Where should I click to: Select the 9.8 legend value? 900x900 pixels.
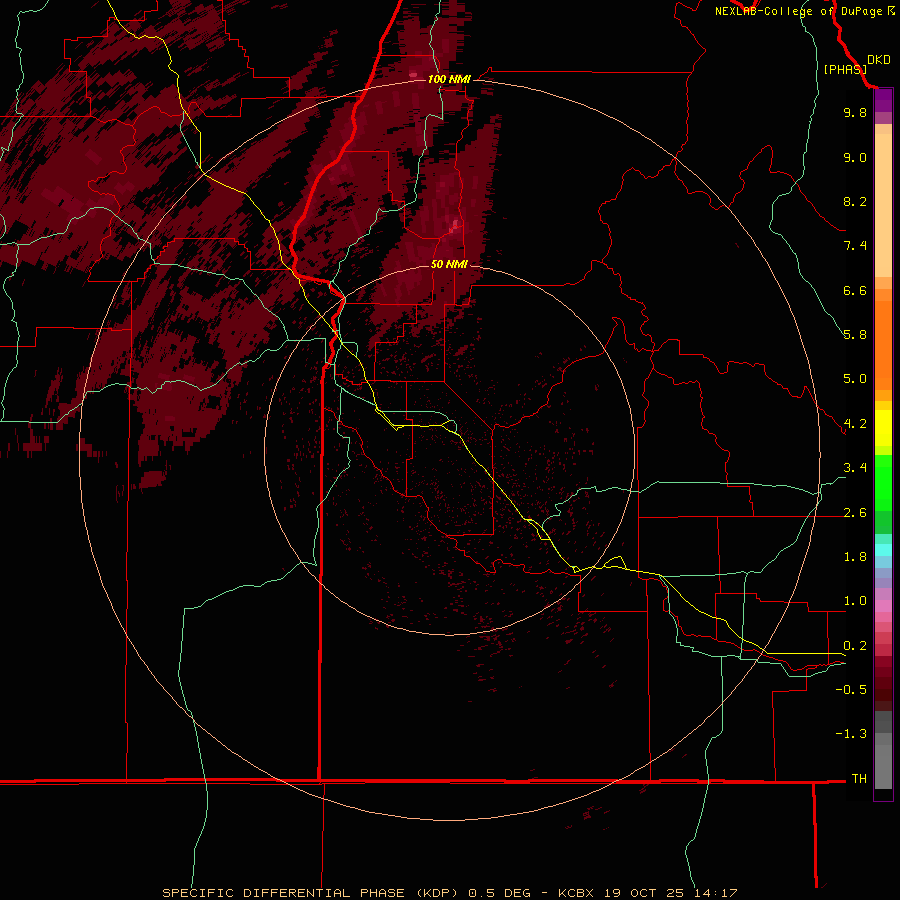click(x=855, y=112)
